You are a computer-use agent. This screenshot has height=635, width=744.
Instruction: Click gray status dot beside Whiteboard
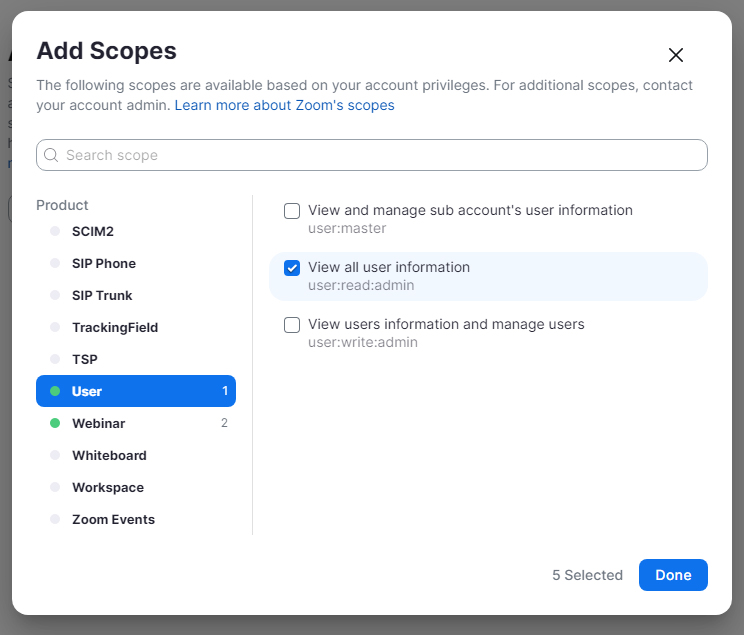coord(55,455)
